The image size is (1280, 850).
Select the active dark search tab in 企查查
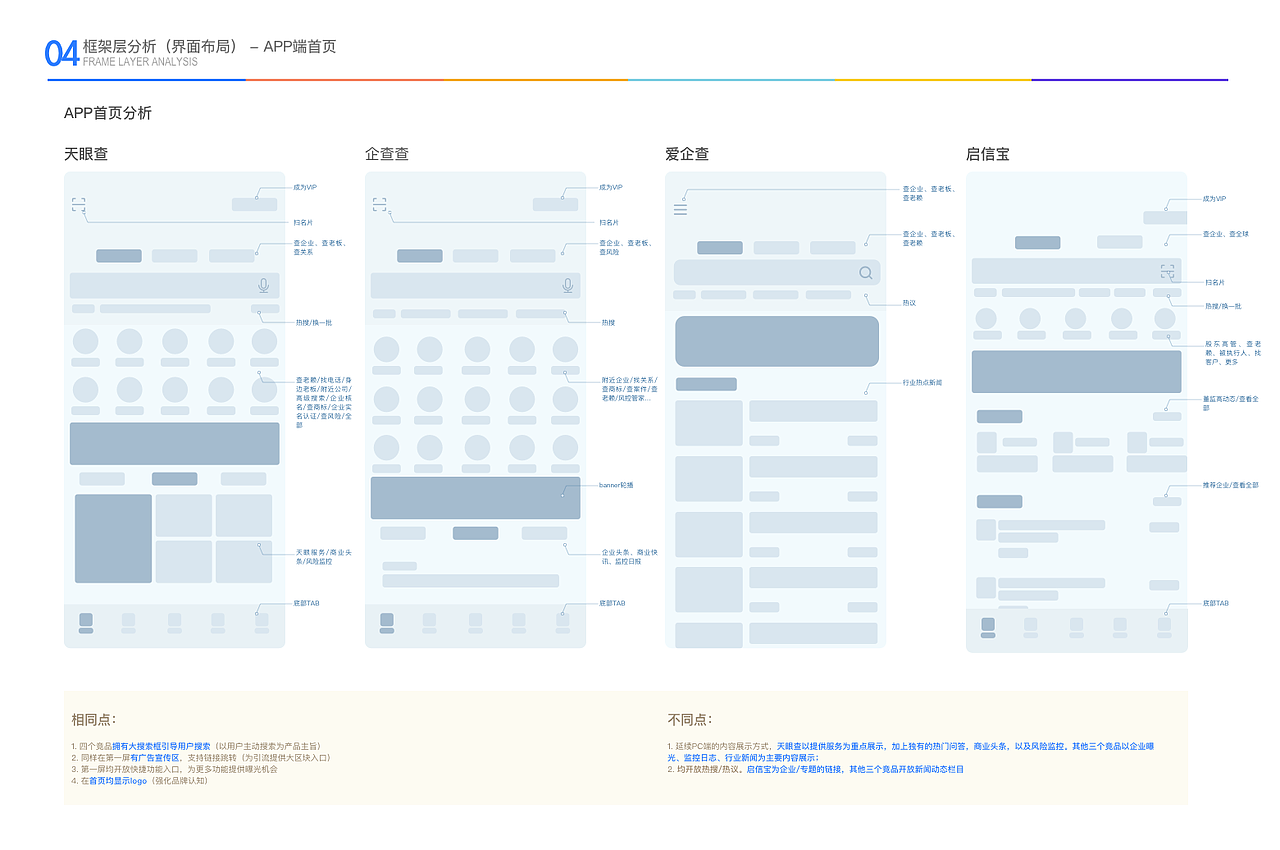420,256
